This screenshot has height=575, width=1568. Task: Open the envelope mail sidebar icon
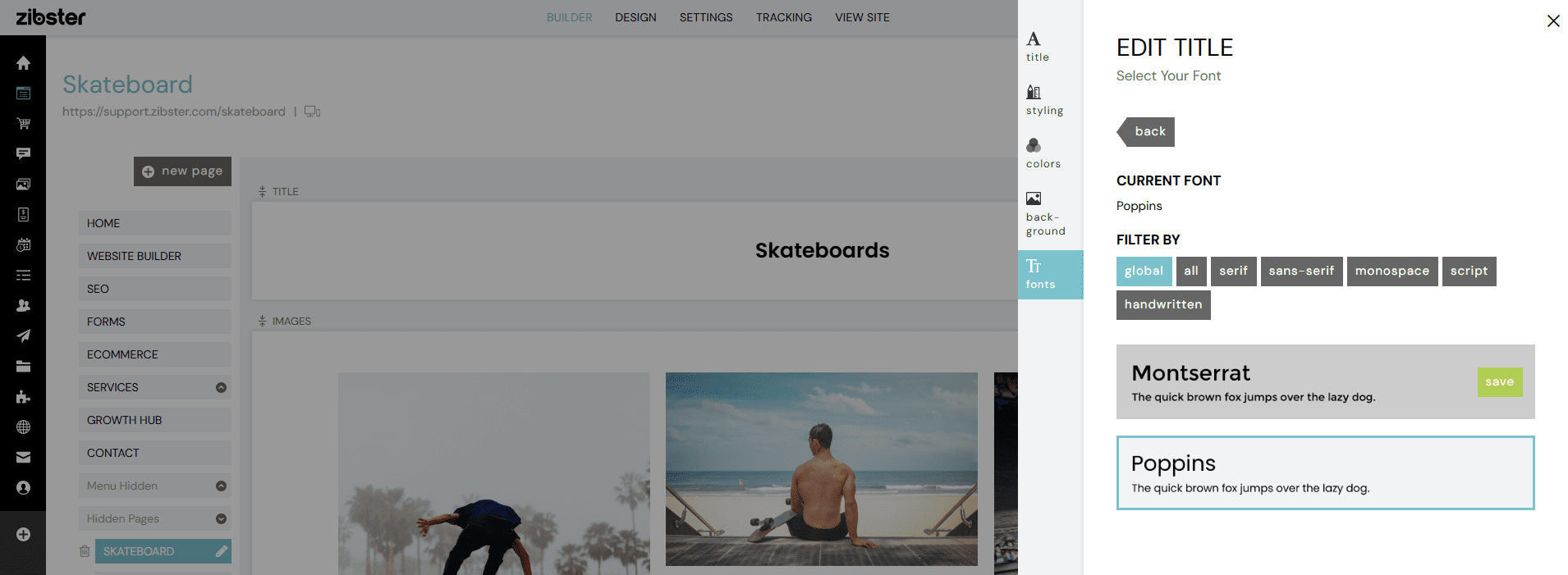[23, 457]
